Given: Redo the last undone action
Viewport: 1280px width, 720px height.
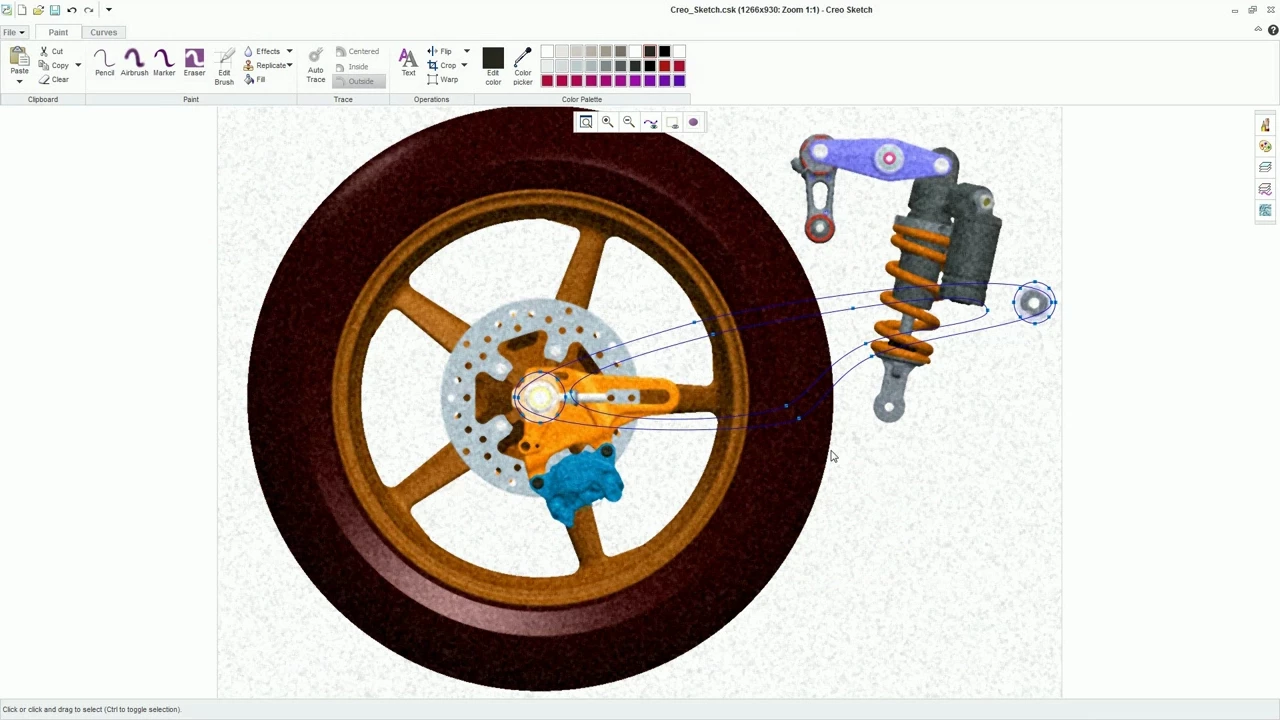Looking at the screenshot, I should pyautogui.click(x=88, y=10).
